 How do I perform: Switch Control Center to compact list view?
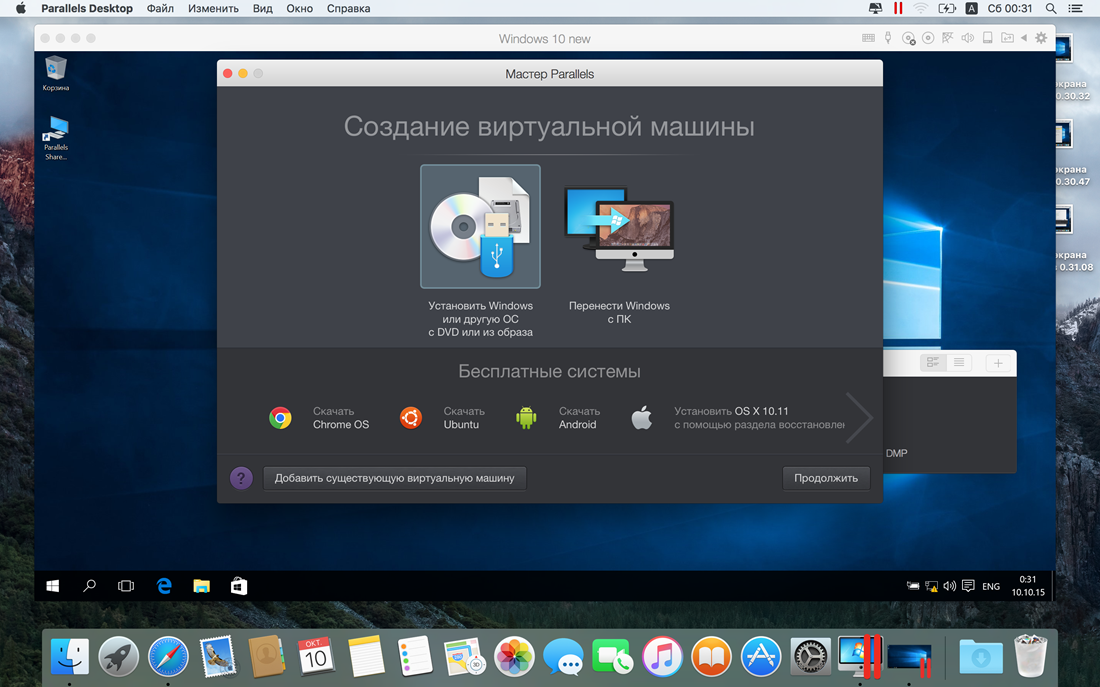(959, 363)
